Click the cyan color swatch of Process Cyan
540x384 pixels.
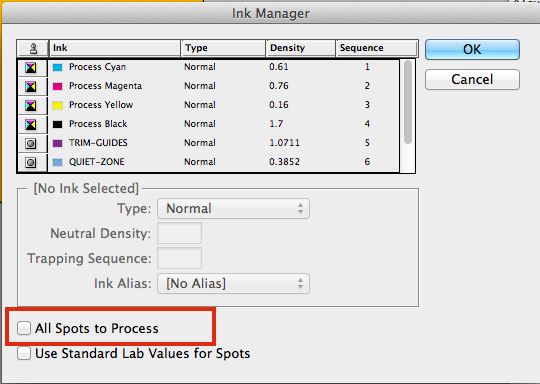tap(58, 67)
